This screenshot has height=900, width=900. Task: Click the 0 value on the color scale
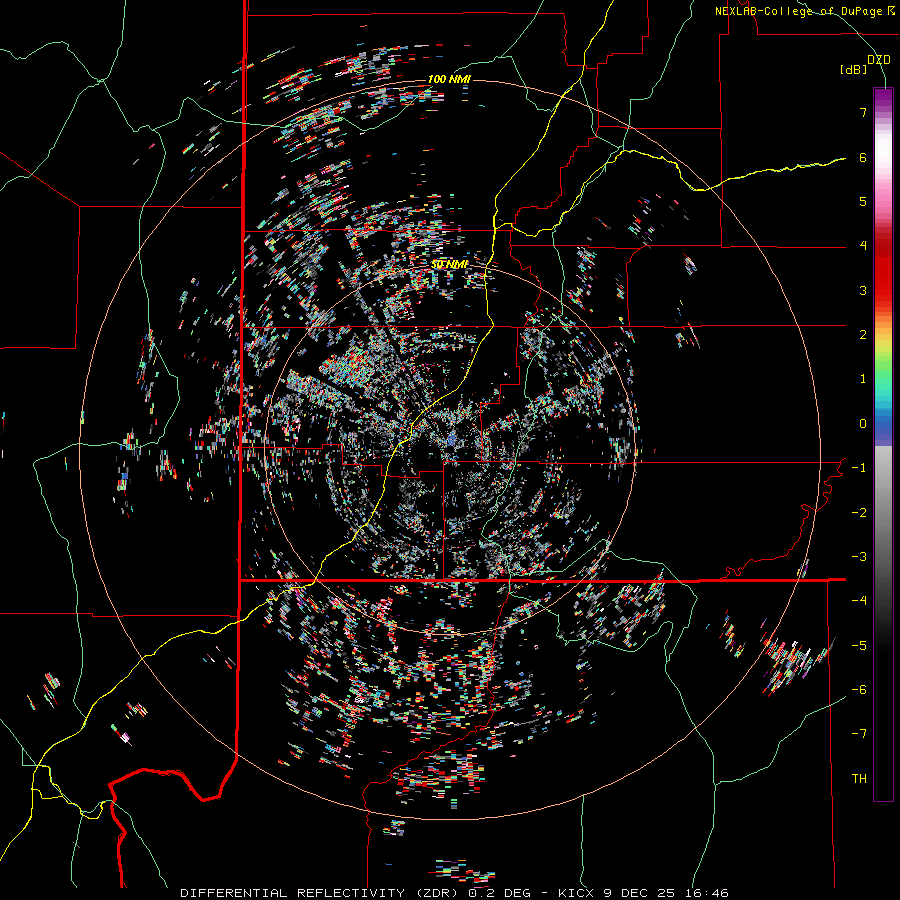pyautogui.click(x=863, y=424)
